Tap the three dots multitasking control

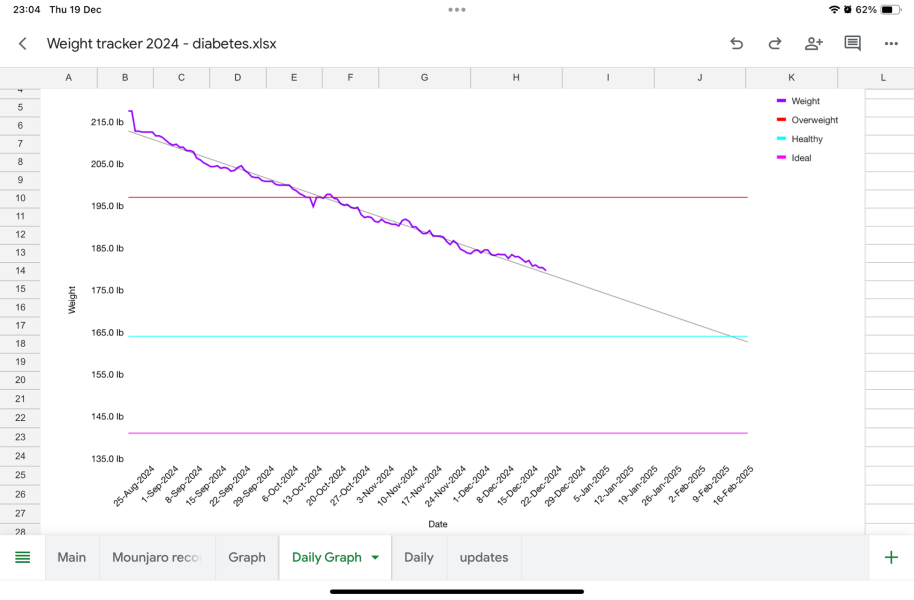(x=457, y=9)
